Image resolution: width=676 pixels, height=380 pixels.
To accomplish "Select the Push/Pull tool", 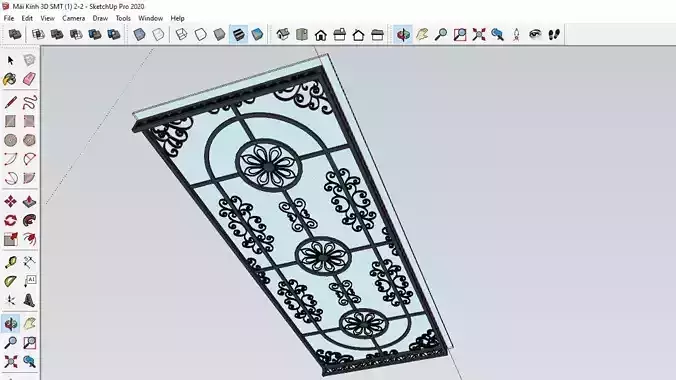I will tap(29, 201).
